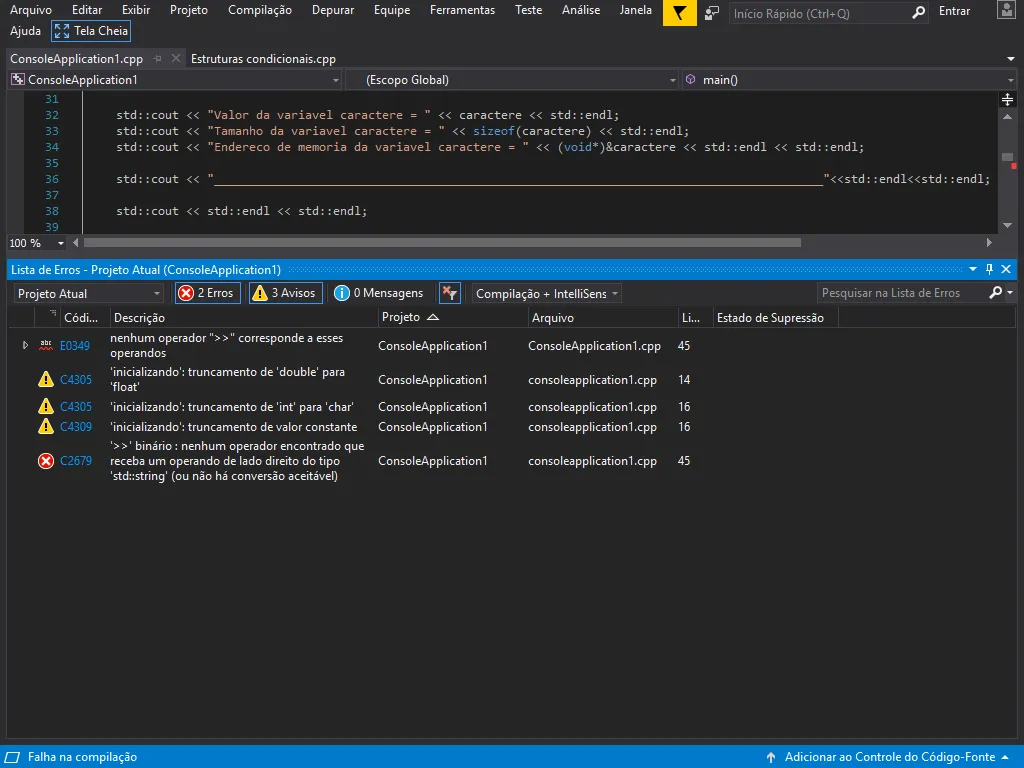1024x768 pixels.
Task: Click the Tela Cheia button
Action: 91,31
